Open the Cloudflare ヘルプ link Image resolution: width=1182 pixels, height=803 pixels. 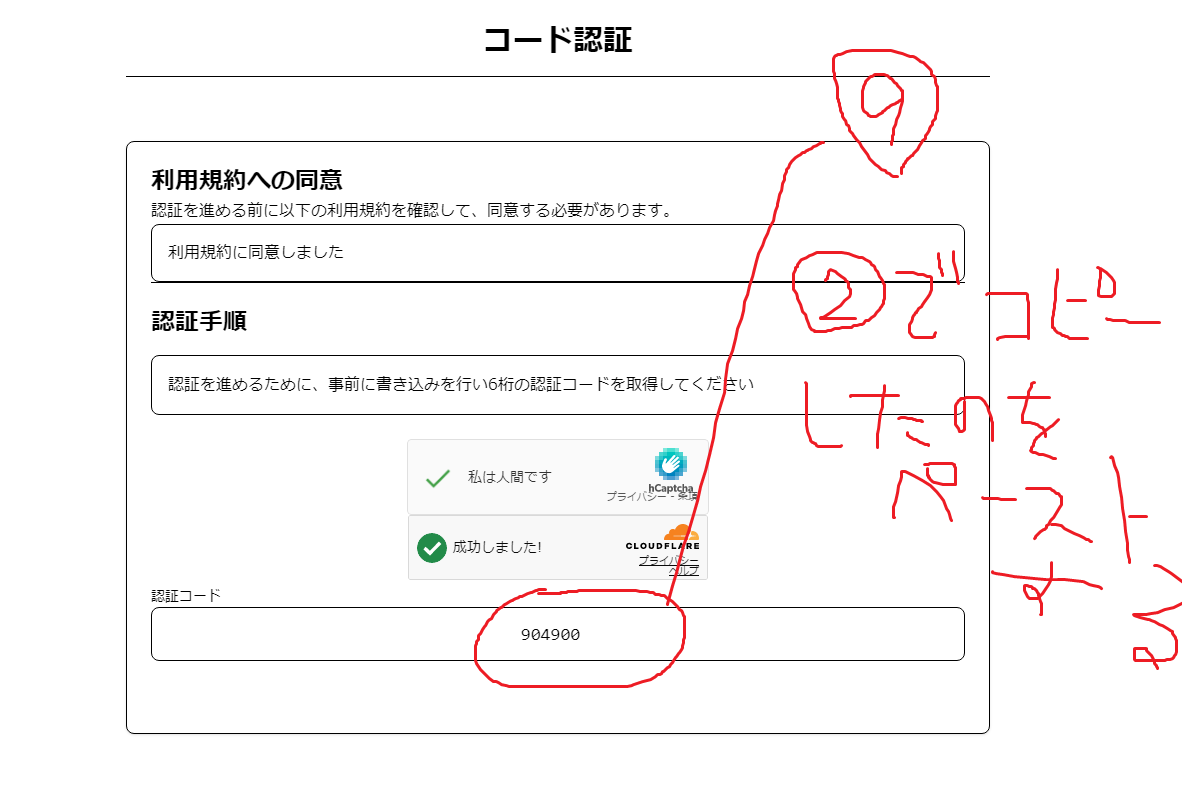point(685,571)
